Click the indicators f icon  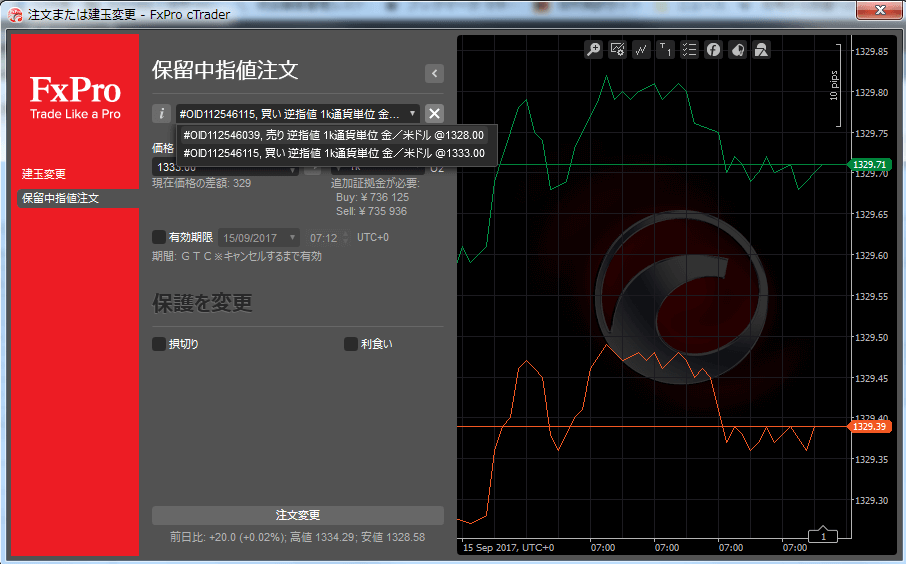714,50
